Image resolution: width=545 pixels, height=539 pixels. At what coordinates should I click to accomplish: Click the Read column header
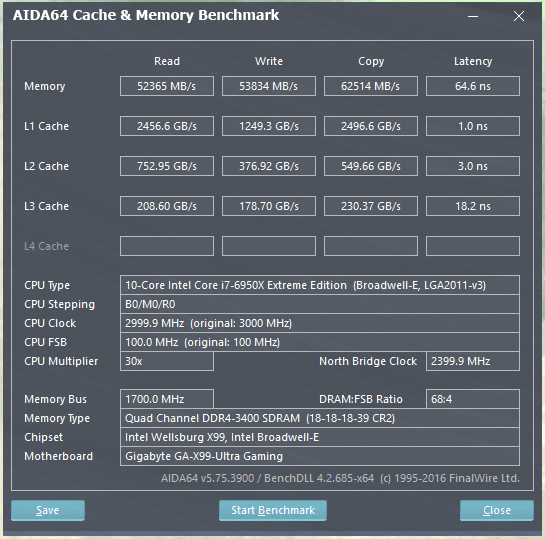pos(167,61)
